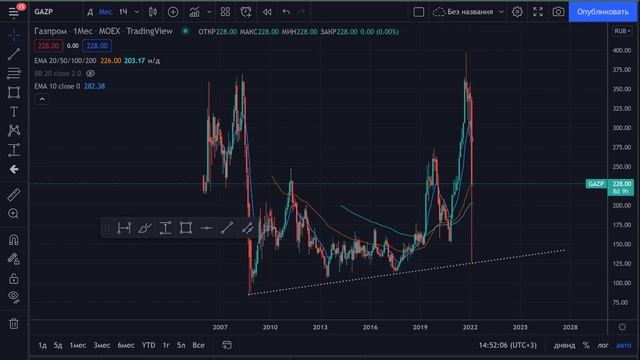Set the YTD date range
Image resolution: width=640 pixels, height=360 pixels.
[148, 345]
